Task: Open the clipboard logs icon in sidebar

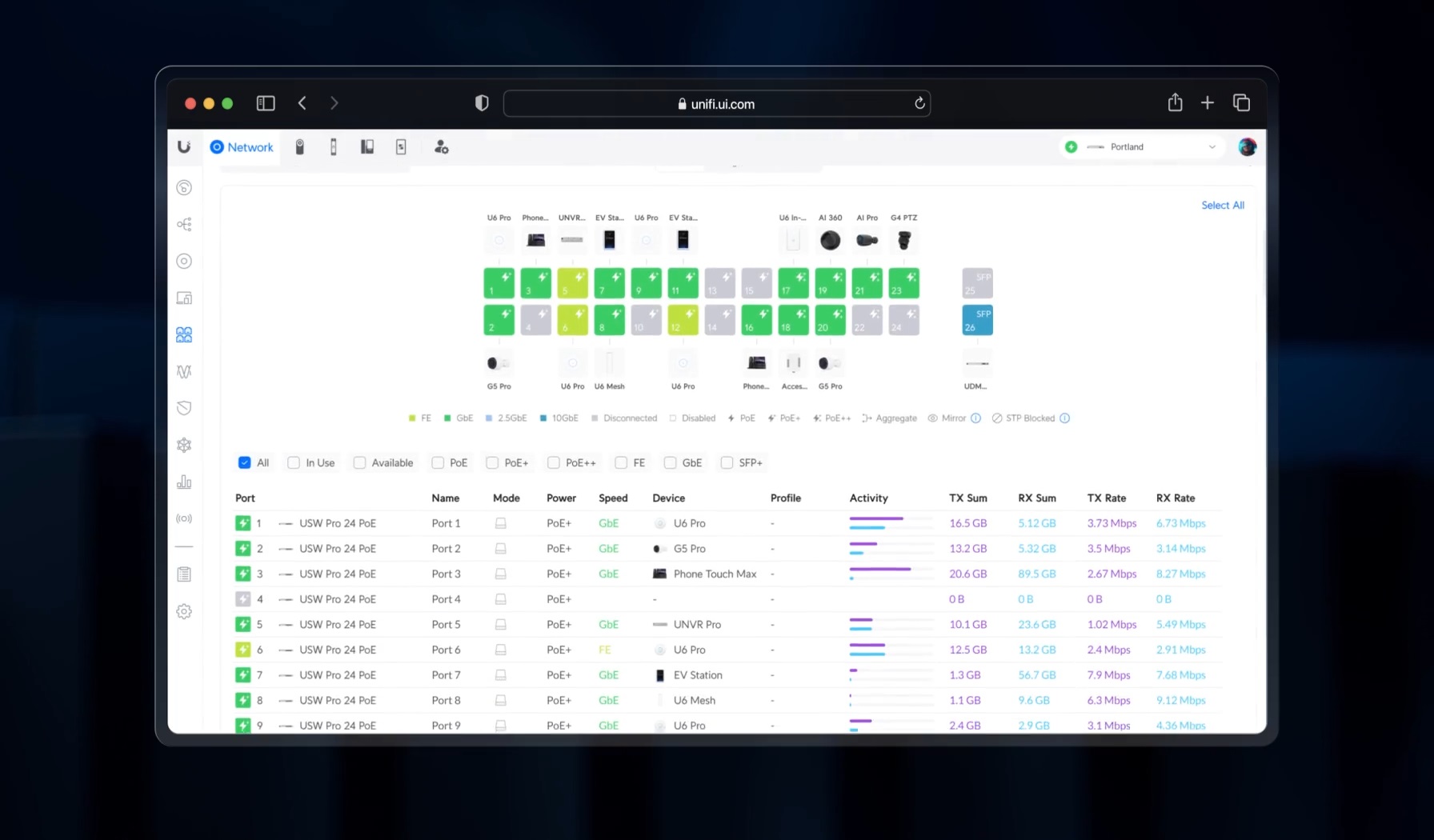Action: pyautogui.click(x=184, y=574)
